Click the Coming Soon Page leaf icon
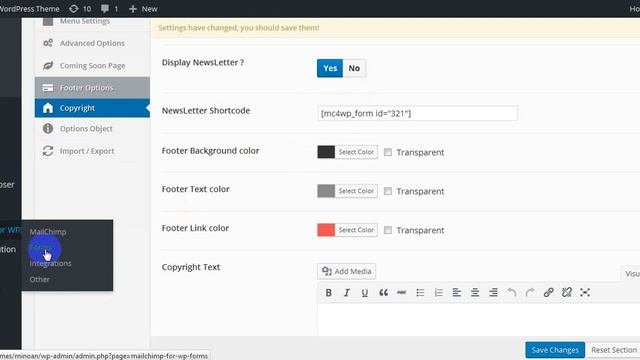640x360 pixels. (48, 65)
